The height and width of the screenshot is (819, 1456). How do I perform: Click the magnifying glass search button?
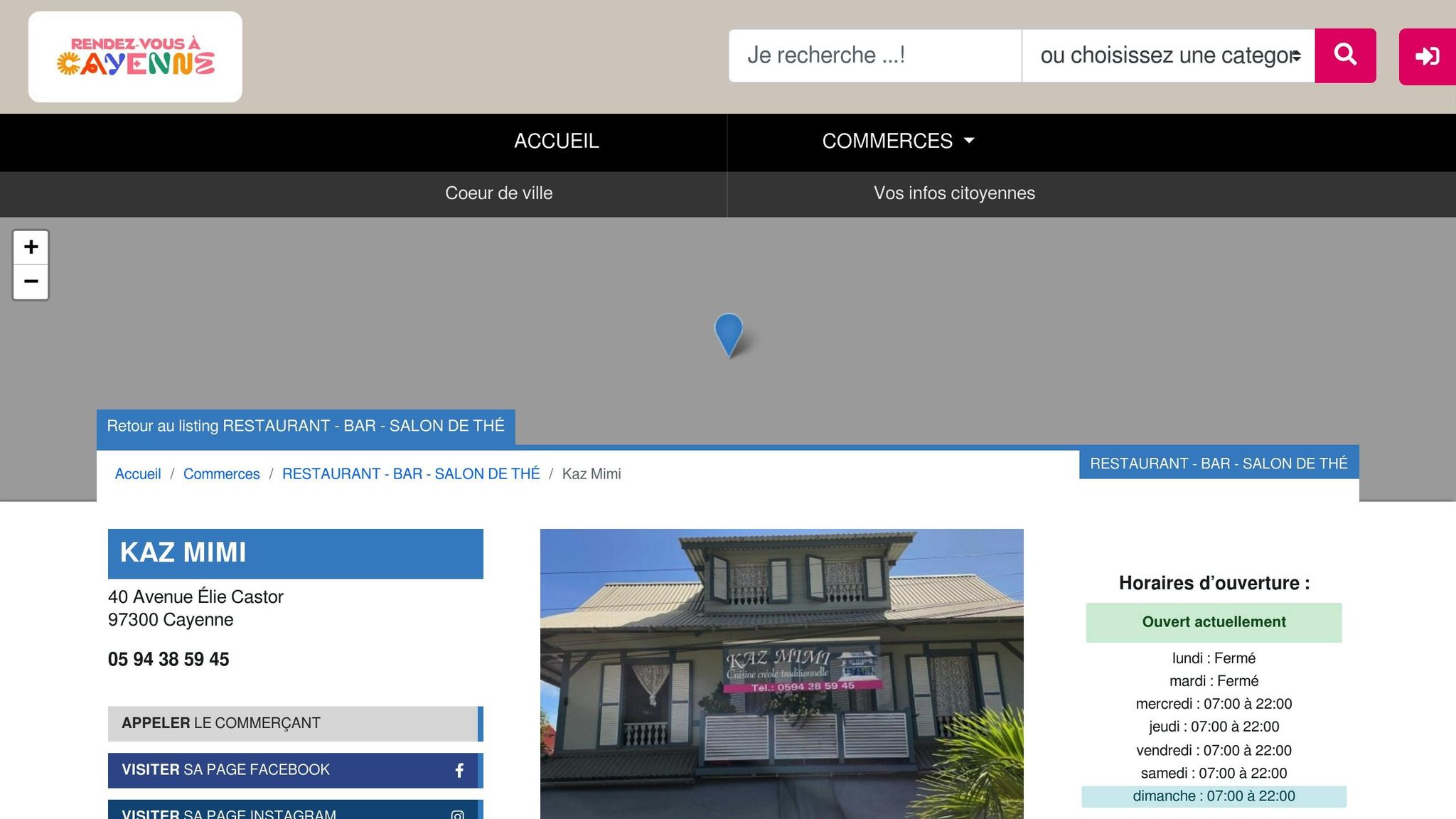click(x=1345, y=55)
